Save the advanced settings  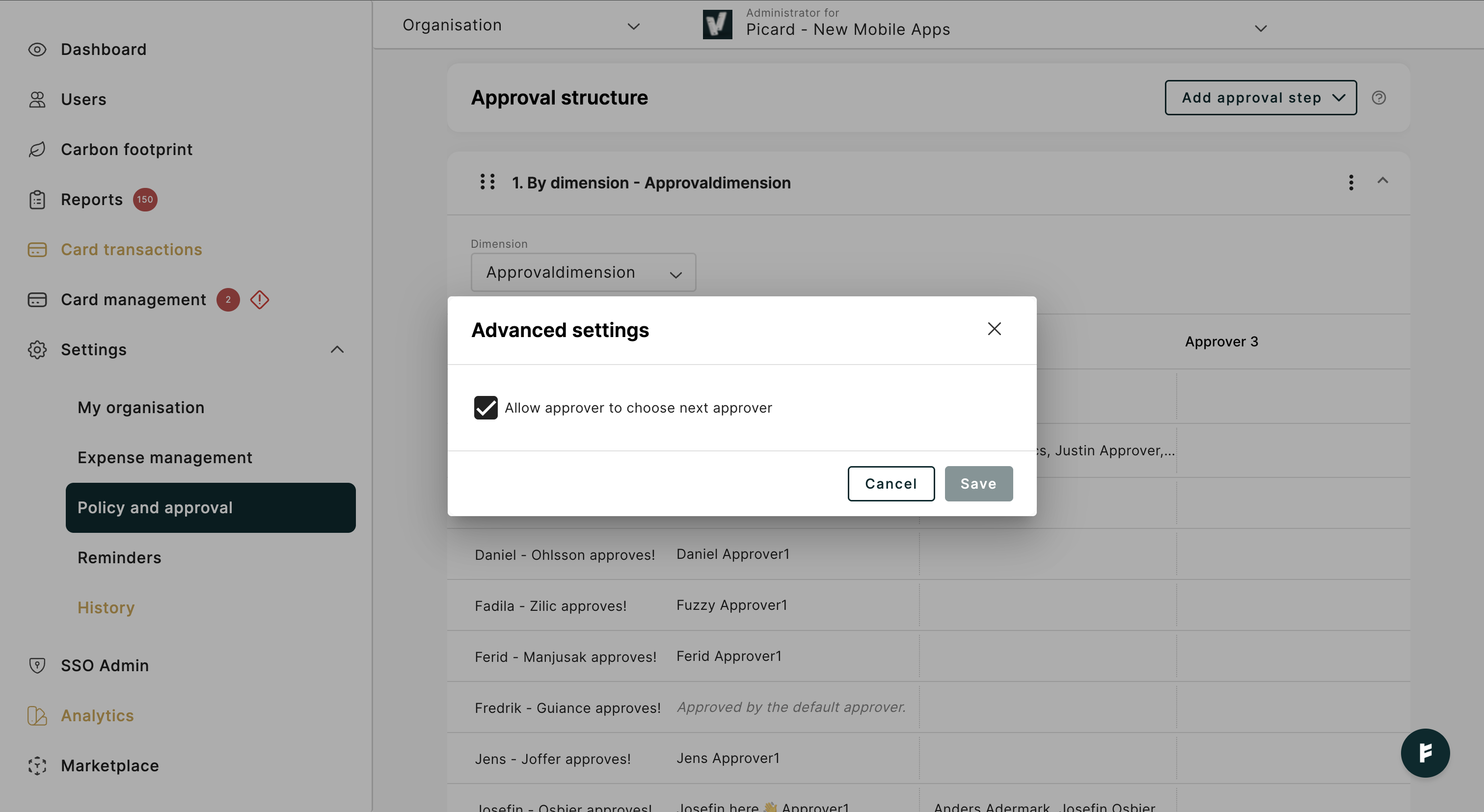[978, 484]
